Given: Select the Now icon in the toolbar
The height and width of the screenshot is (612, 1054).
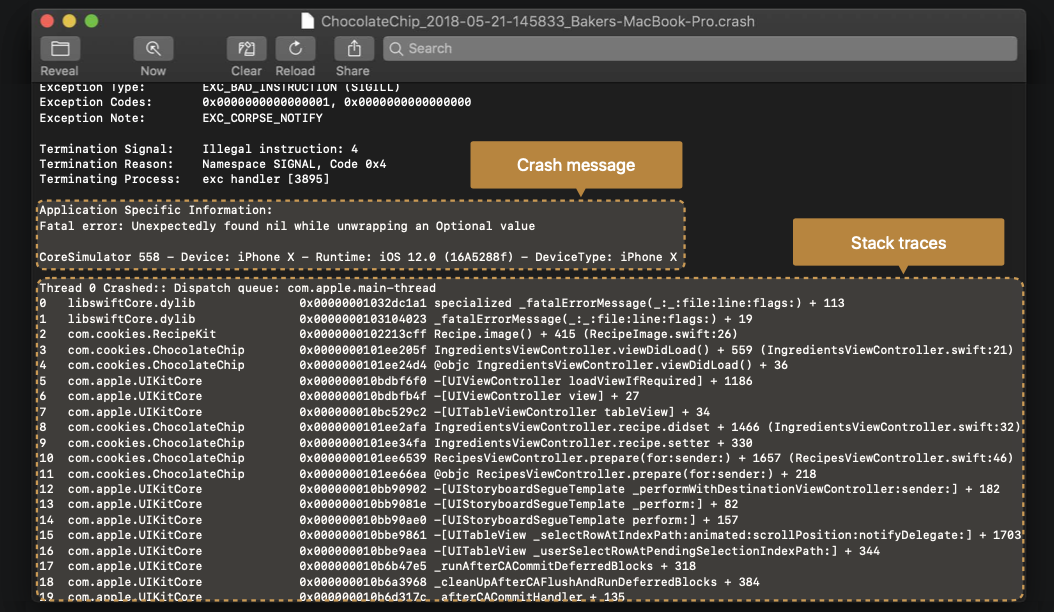Looking at the screenshot, I should point(153,48).
